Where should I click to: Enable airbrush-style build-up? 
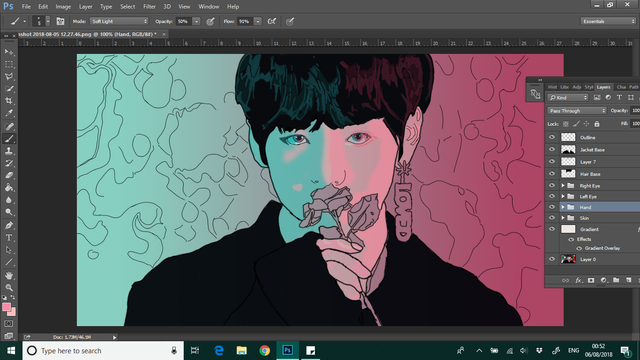[x=272, y=21]
